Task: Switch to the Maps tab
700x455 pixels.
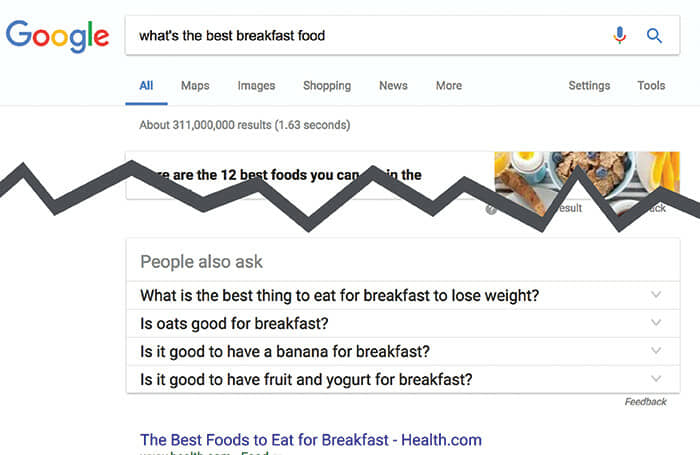Action: tap(195, 85)
